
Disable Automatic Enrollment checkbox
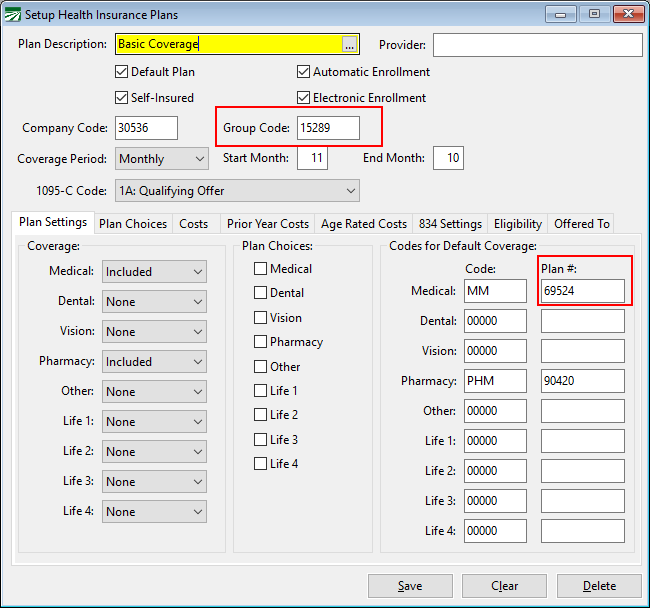(x=304, y=72)
